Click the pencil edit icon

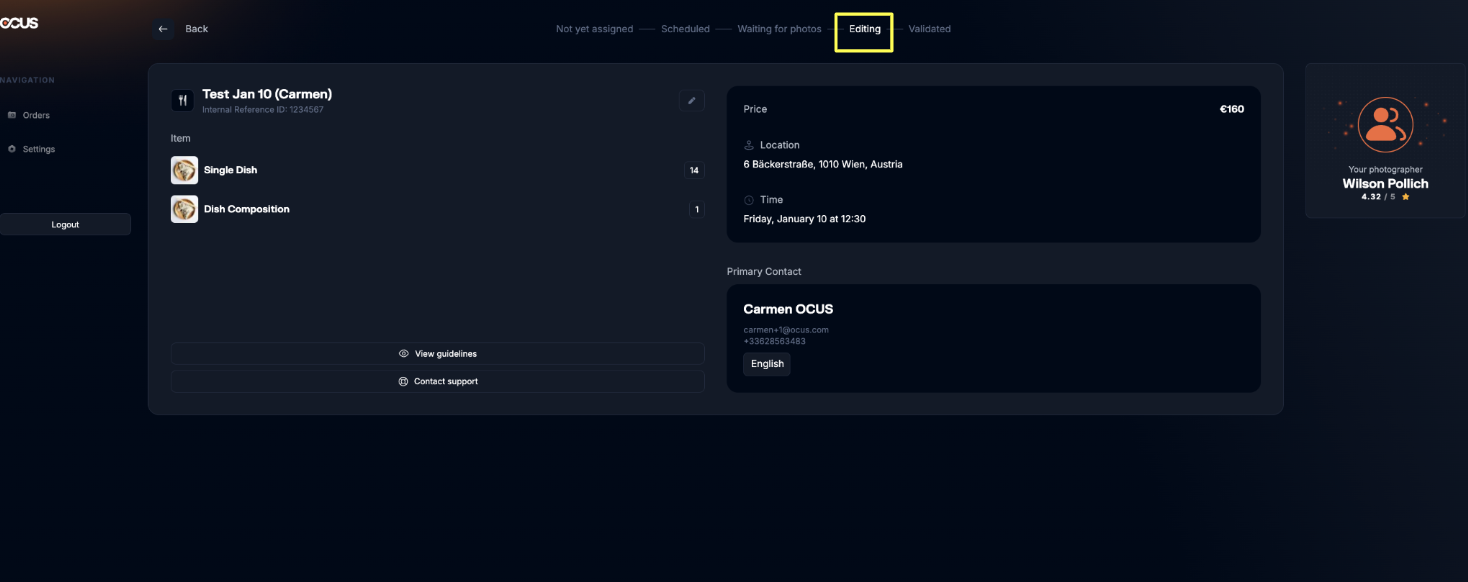click(x=691, y=100)
